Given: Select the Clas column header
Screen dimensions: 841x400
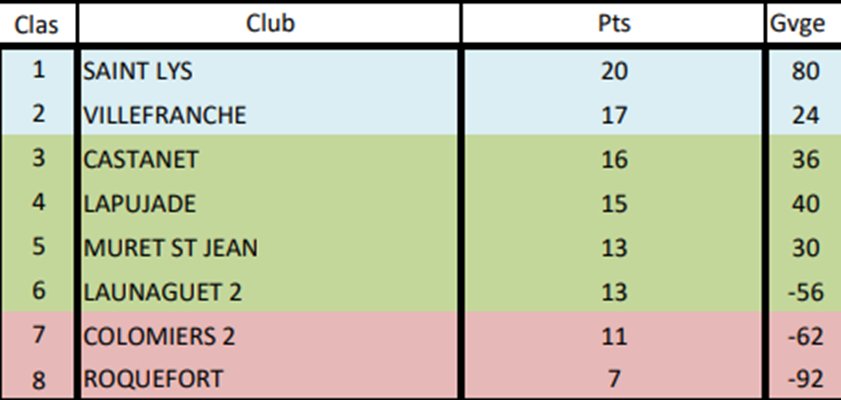Looking at the screenshot, I should click(x=38, y=25).
